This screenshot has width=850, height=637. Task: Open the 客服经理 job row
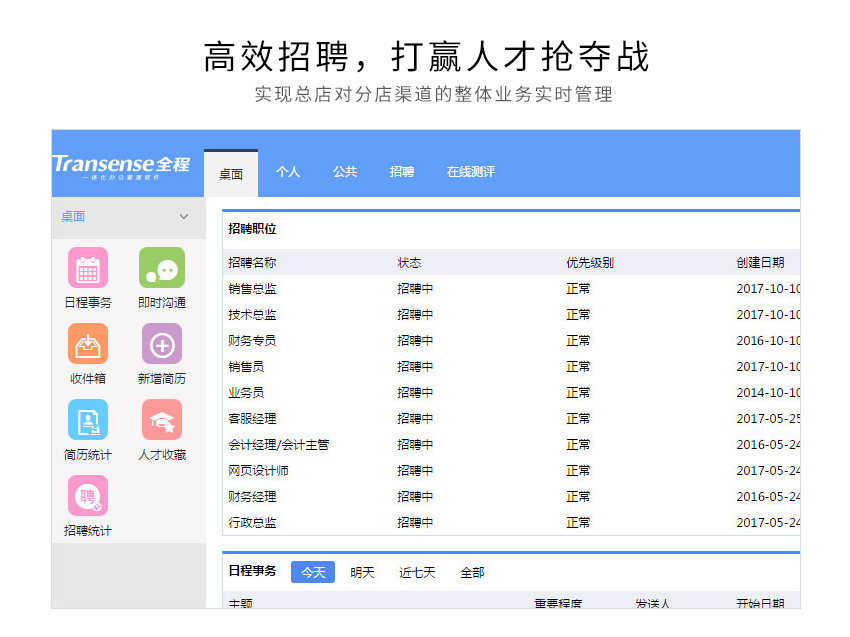(x=511, y=419)
